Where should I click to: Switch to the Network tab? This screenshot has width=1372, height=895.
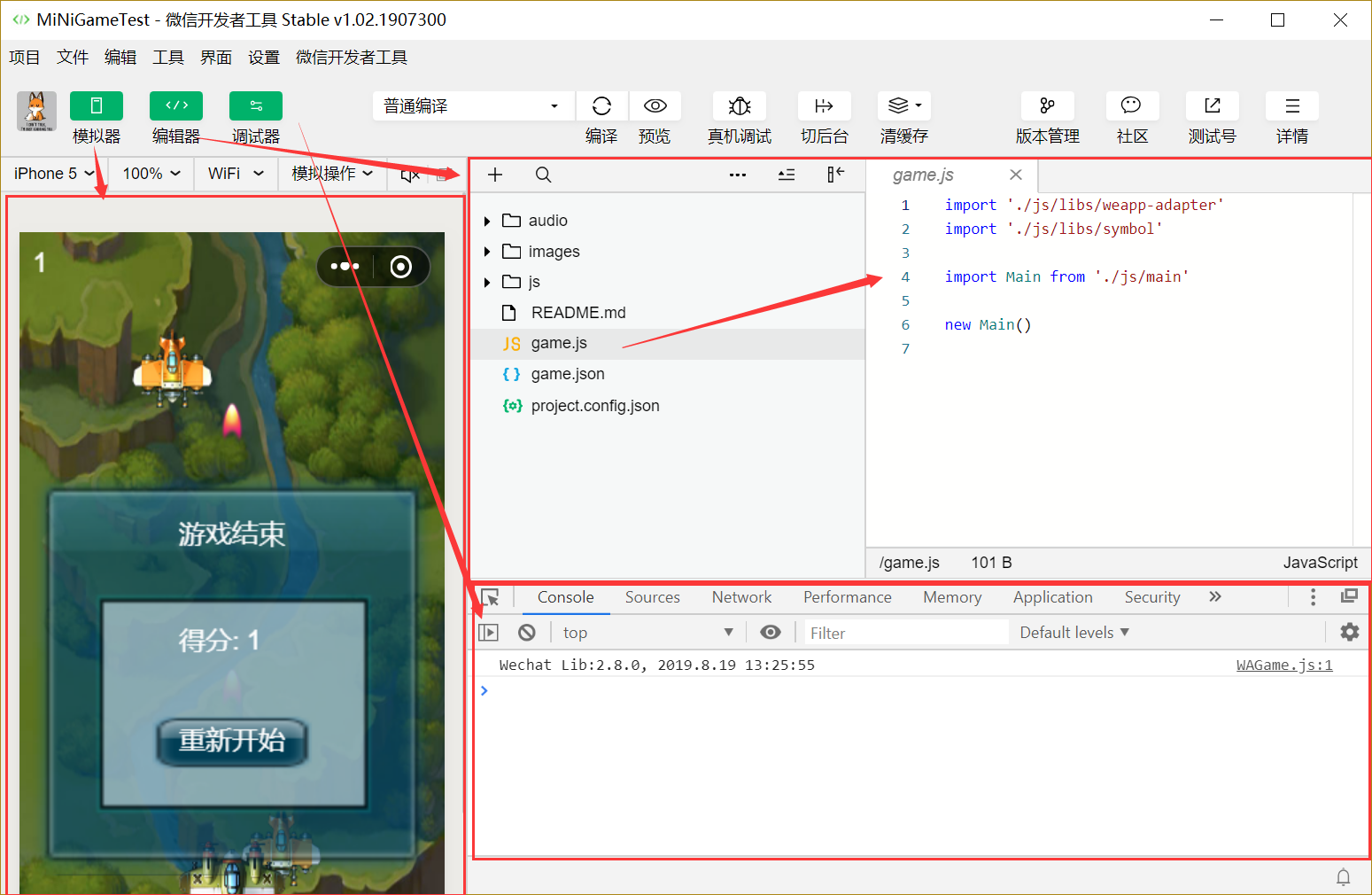coord(741,597)
